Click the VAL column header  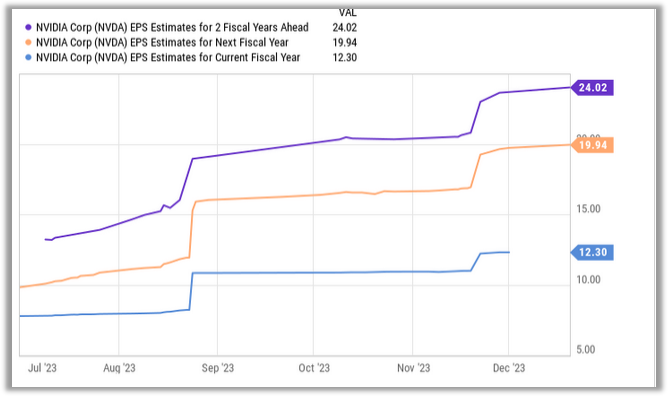click(x=347, y=13)
